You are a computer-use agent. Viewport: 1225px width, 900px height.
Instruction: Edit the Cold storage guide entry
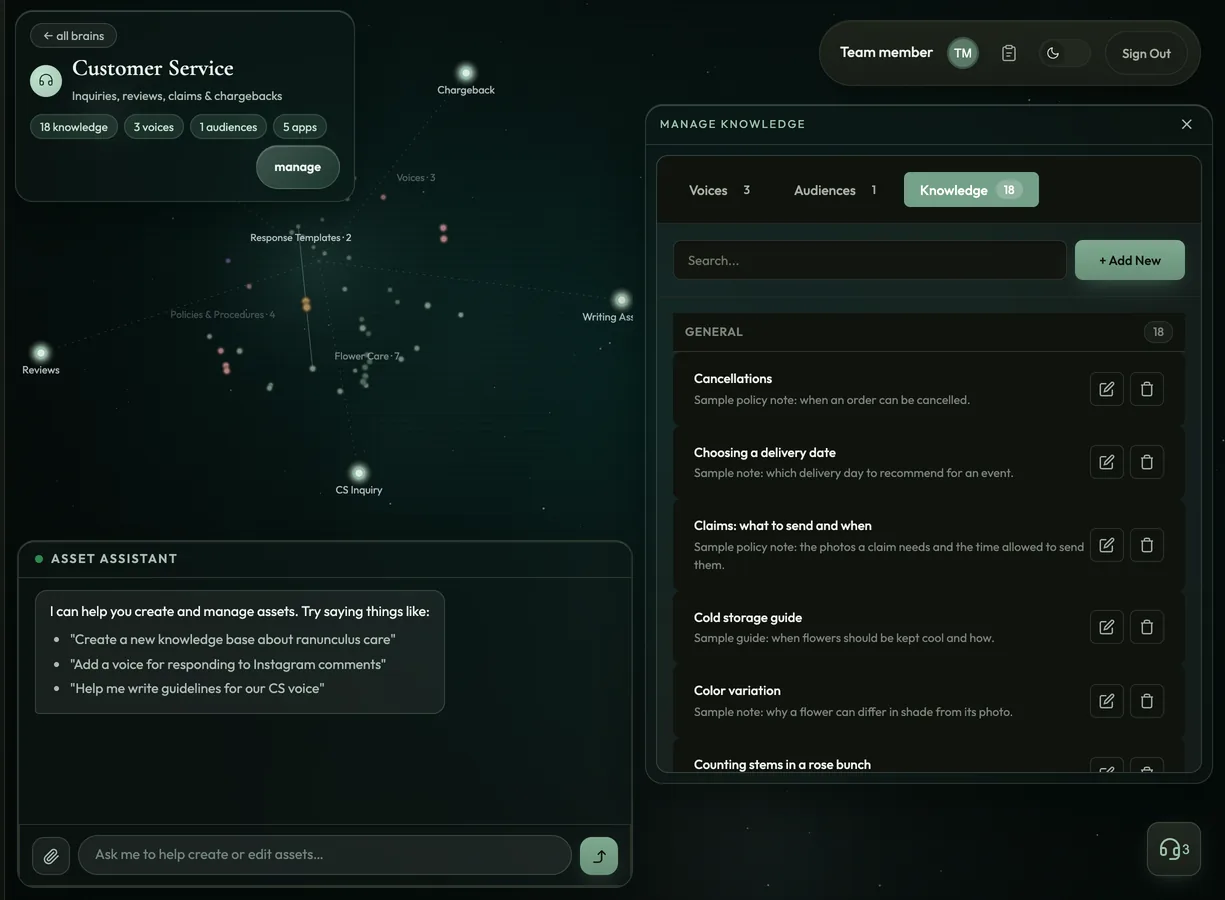coord(1107,627)
